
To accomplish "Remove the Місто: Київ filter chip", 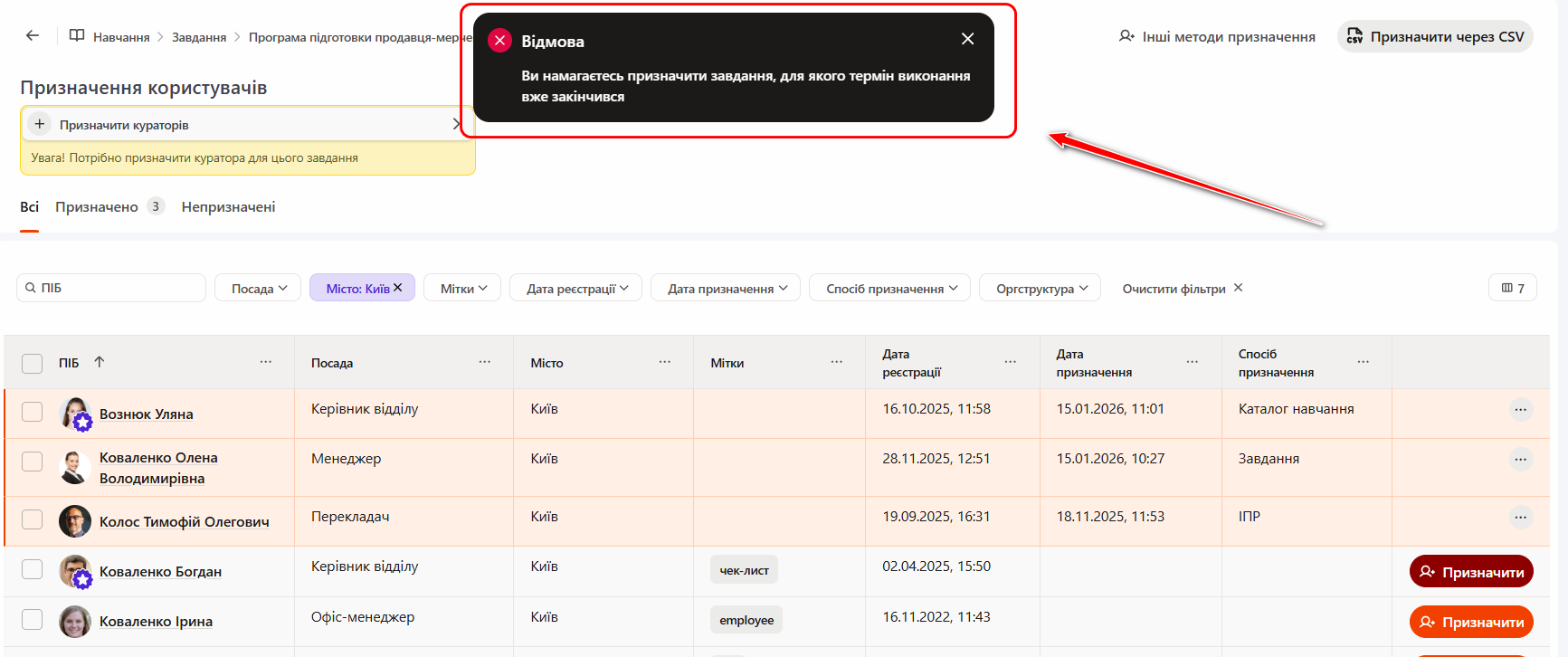I will [398, 288].
